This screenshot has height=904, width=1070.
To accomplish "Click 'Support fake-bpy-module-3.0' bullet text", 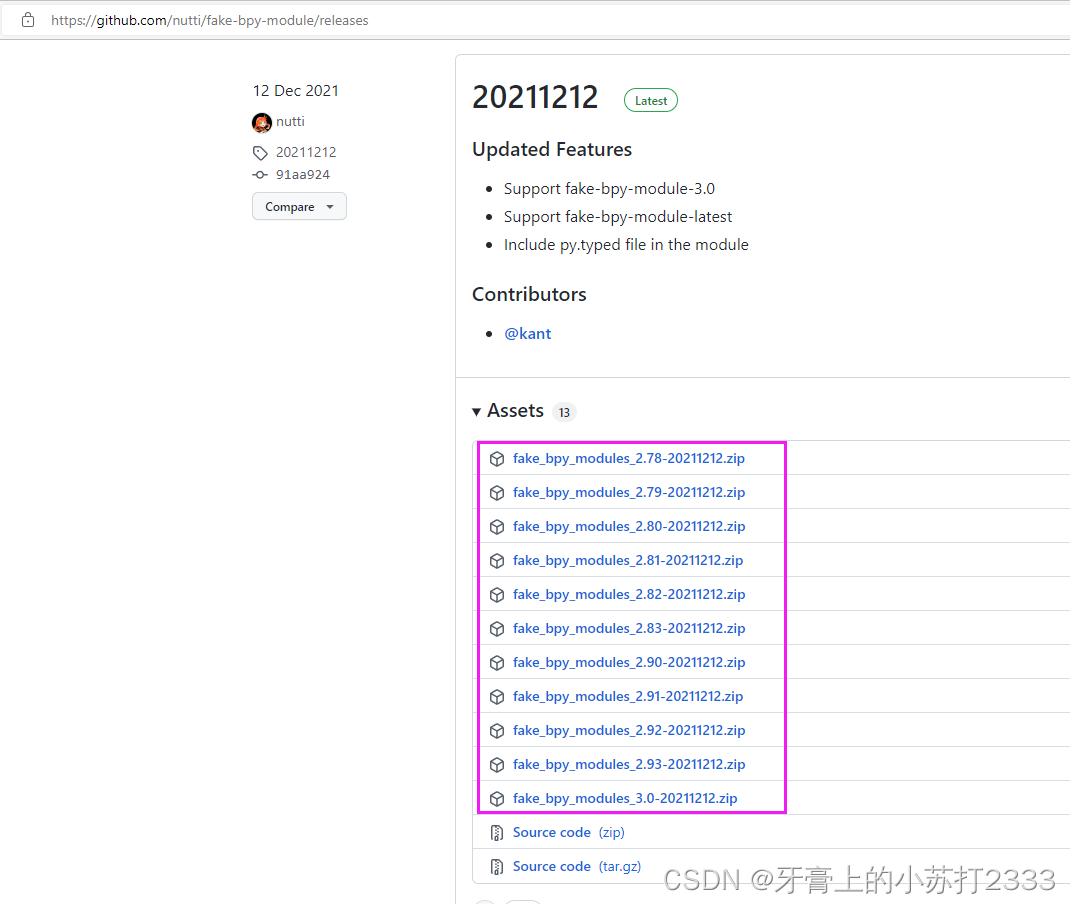I will tap(609, 189).
